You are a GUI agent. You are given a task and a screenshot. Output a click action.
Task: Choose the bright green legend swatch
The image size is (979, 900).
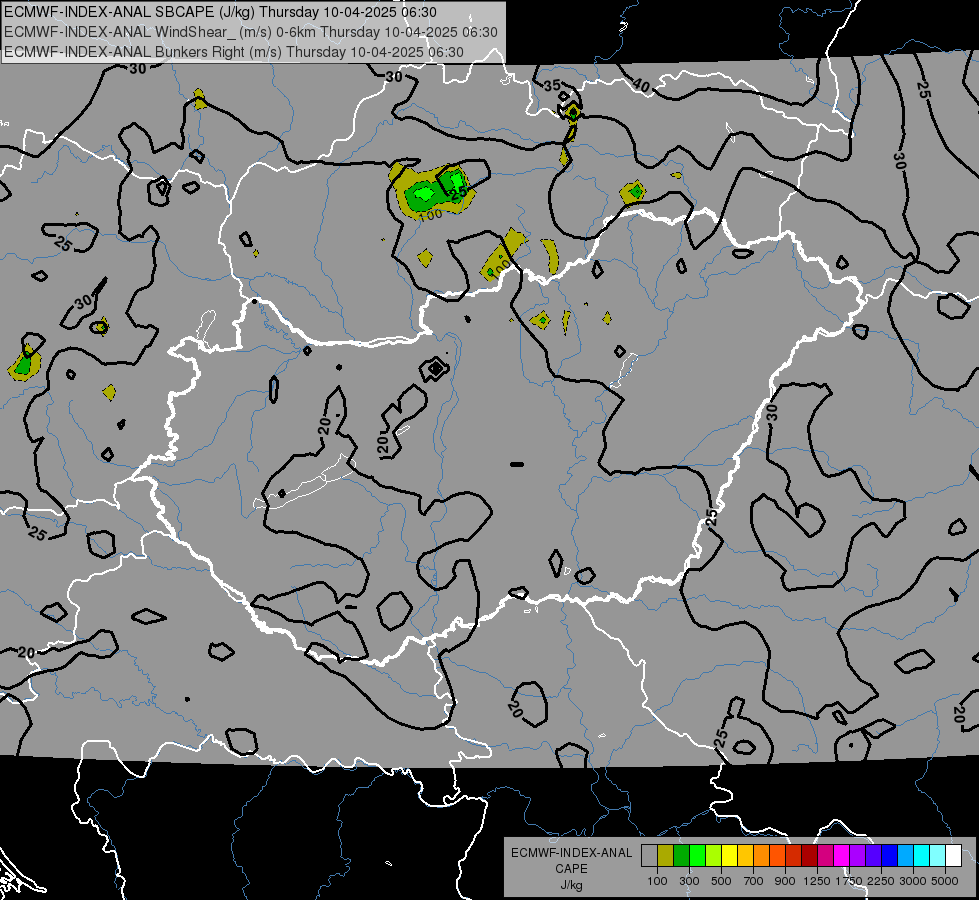(697, 856)
